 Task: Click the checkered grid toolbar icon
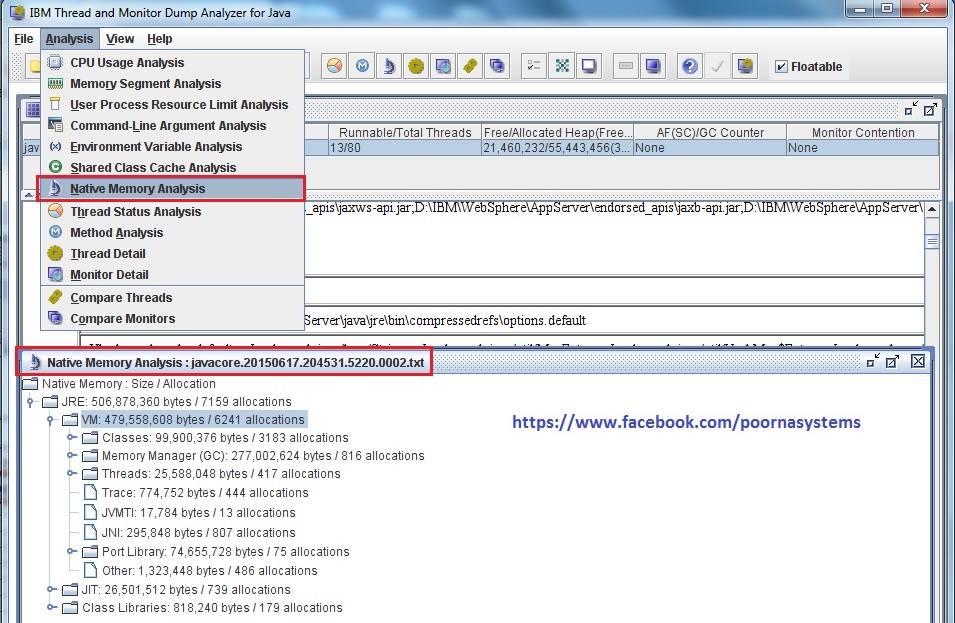[562, 66]
